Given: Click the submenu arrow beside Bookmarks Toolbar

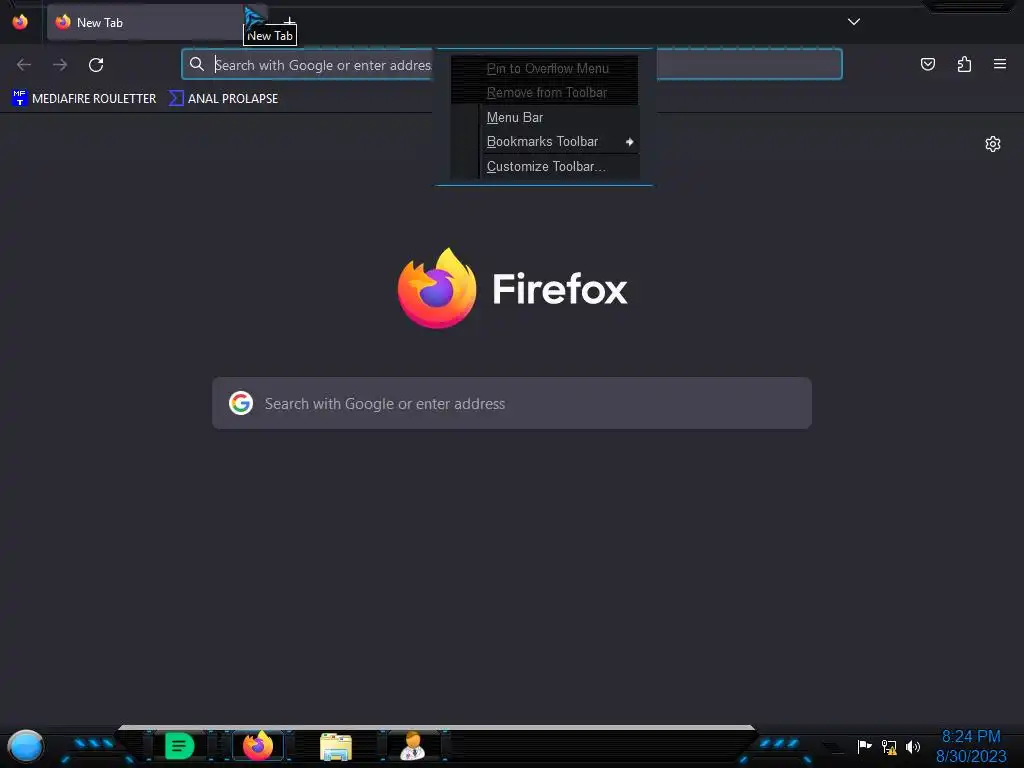Looking at the screenshot, I should (630, 142).
